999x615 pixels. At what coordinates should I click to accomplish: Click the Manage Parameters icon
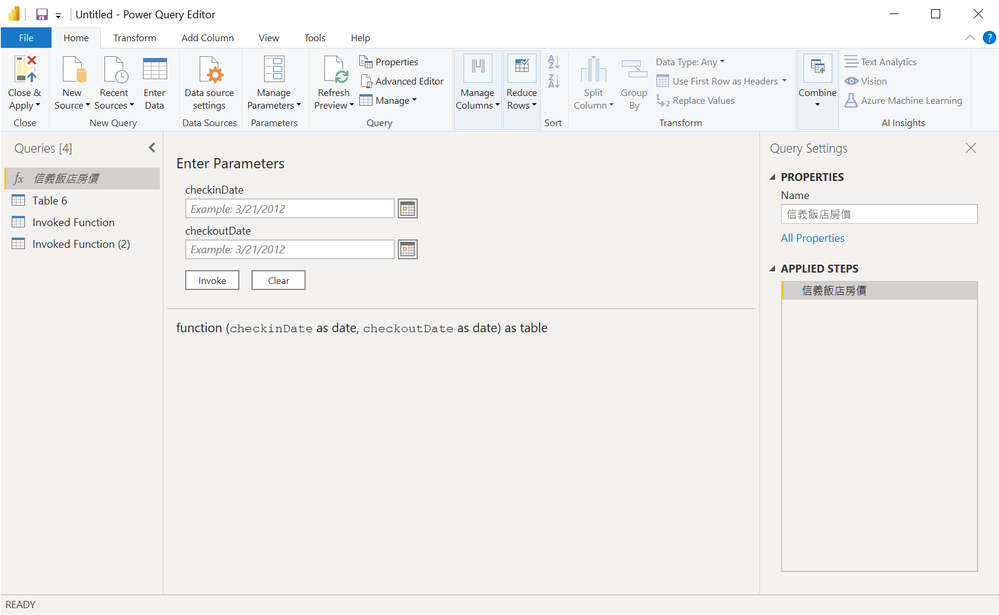point(274,69)
